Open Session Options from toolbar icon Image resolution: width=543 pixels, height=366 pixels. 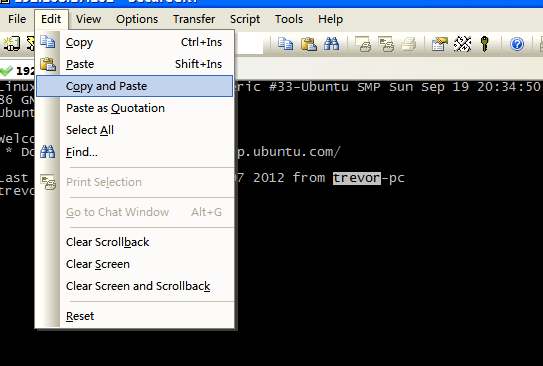tap(439, 44)
